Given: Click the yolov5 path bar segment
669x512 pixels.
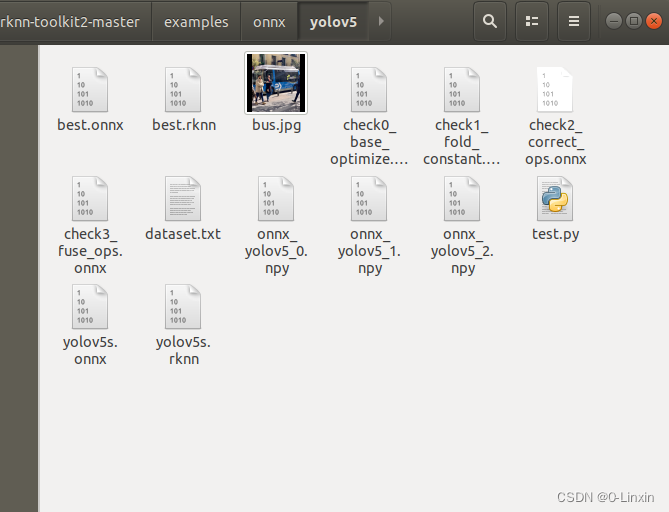Looking at the screenshot, I should click(333, 21).
